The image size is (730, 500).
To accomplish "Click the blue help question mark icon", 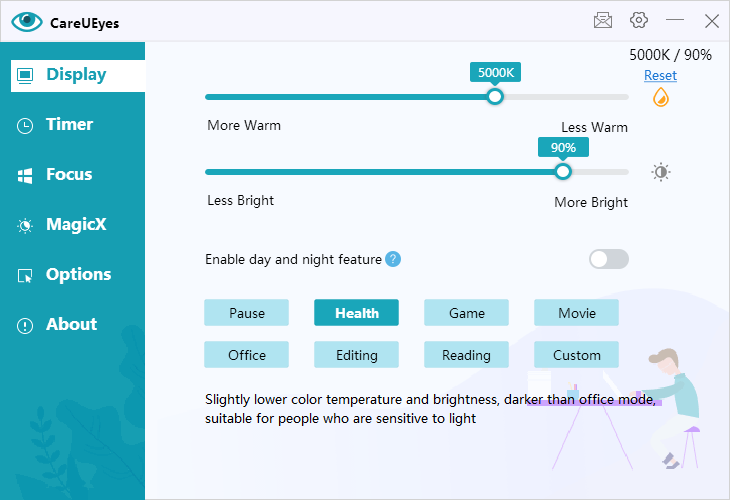I will tap(393, 259).
